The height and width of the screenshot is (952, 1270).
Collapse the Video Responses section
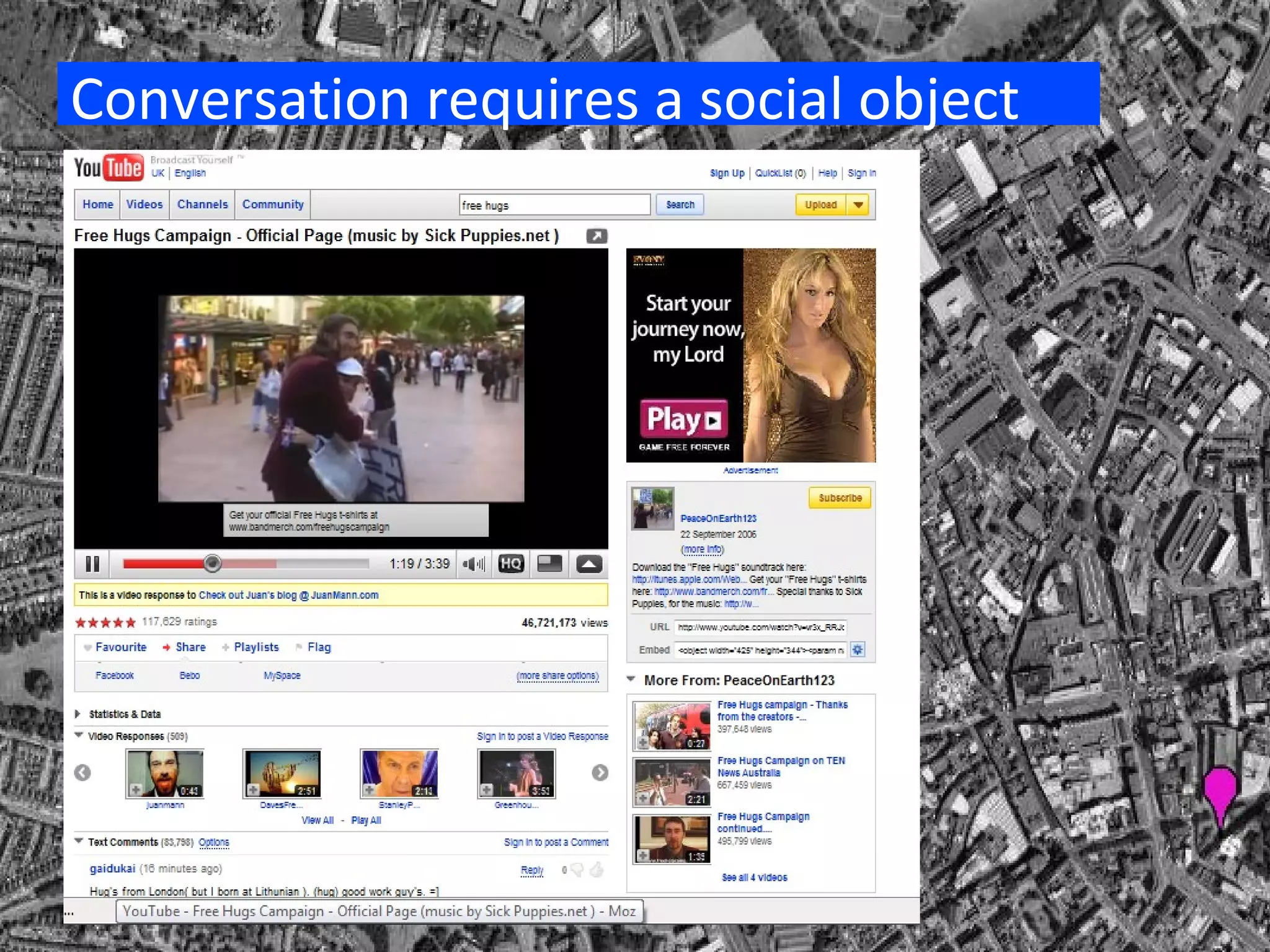point(79,736)
